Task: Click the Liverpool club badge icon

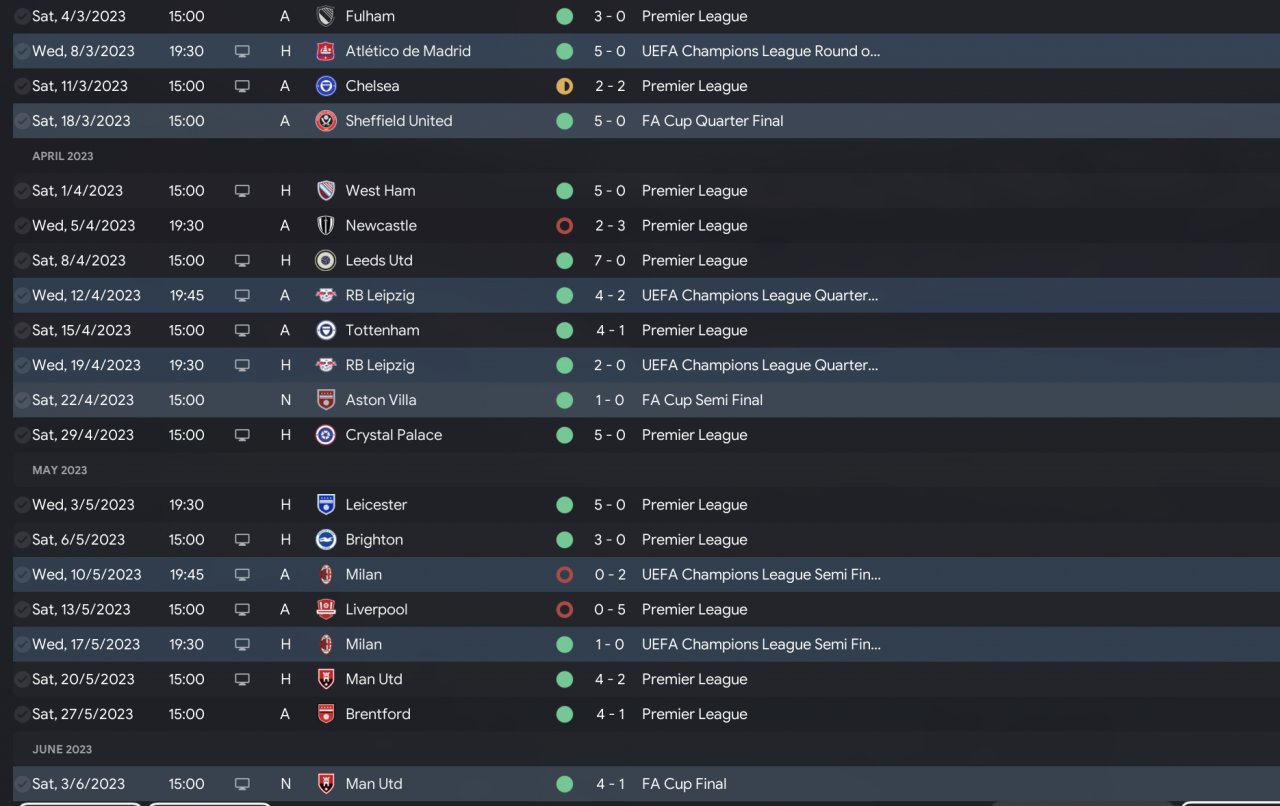Action: point(325,609)
